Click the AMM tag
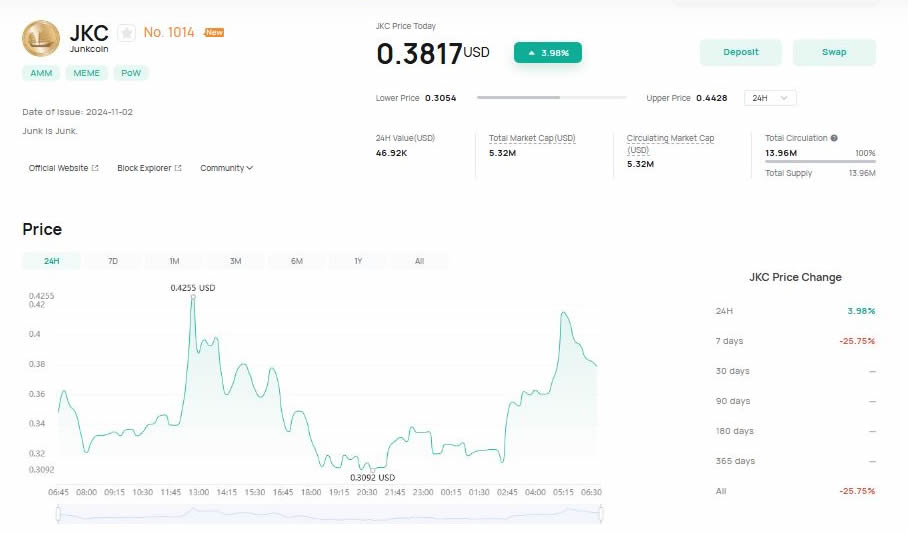Screen dimensions: 908x534 40,73
